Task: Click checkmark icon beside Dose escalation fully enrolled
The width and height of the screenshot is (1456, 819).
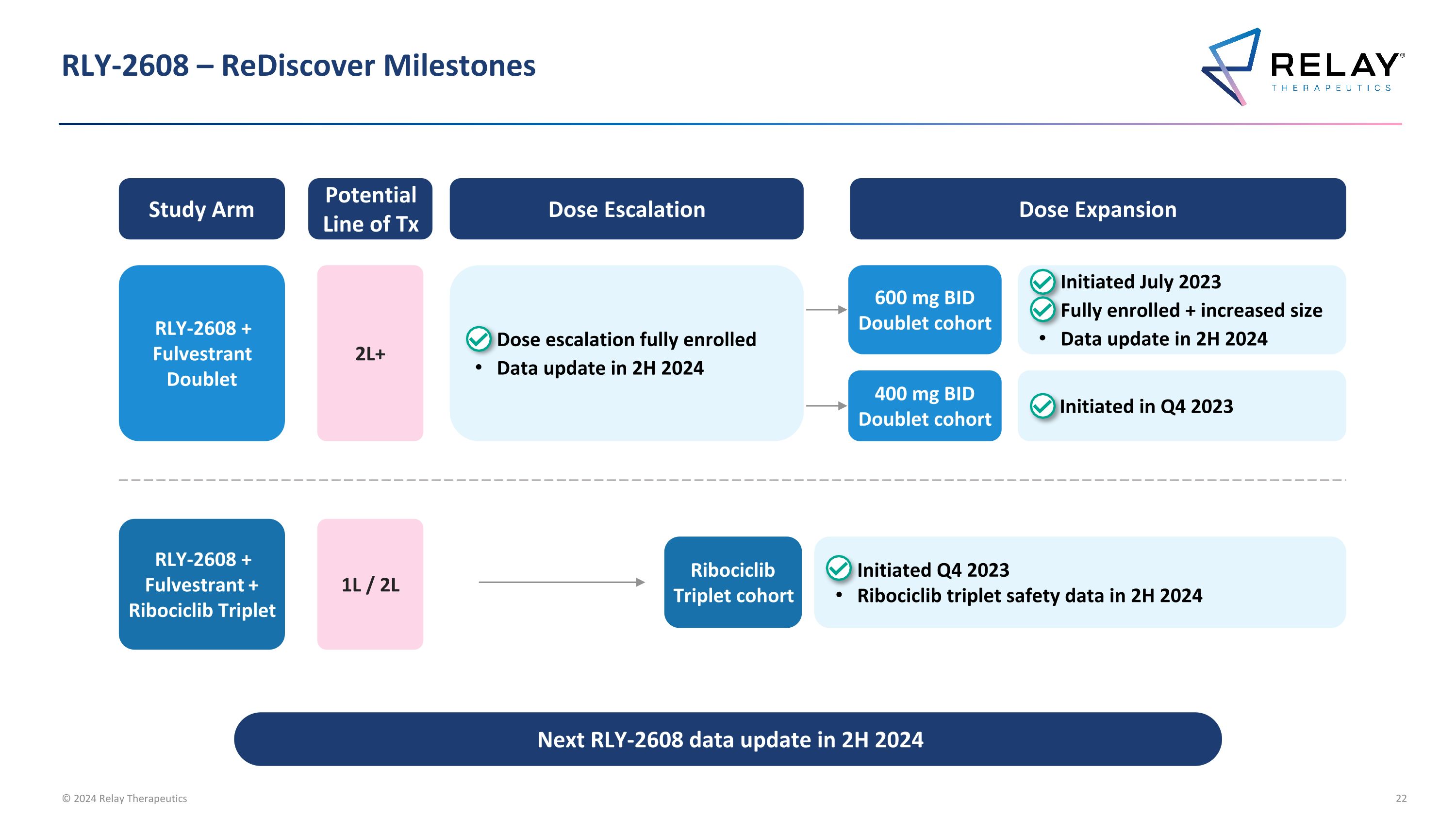Action: click(478, 339)
